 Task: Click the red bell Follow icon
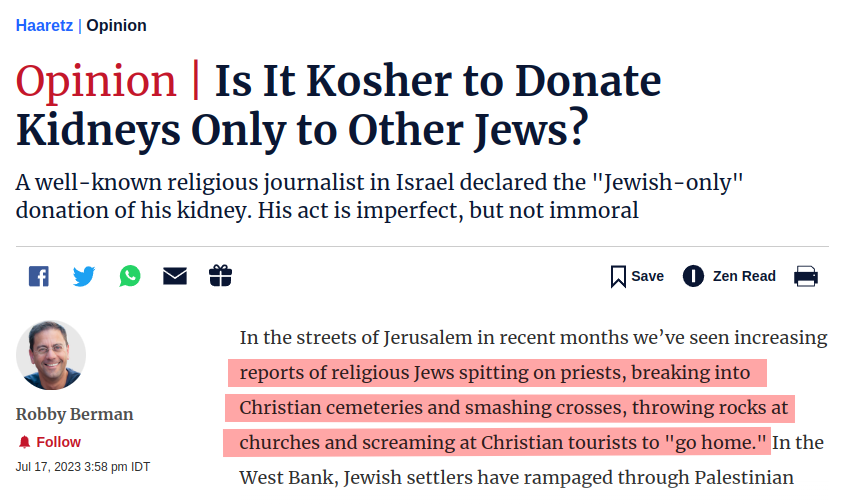pos(24,442)
